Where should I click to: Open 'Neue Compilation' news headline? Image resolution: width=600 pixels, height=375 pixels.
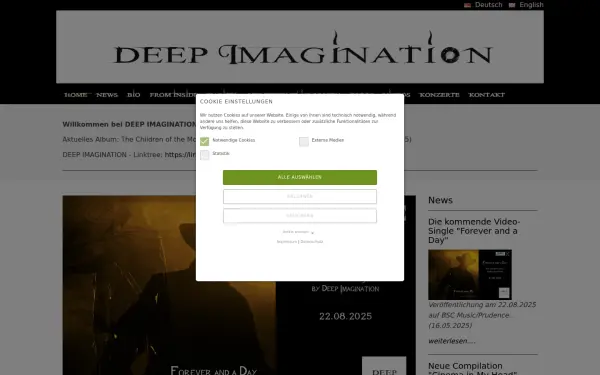473,369
